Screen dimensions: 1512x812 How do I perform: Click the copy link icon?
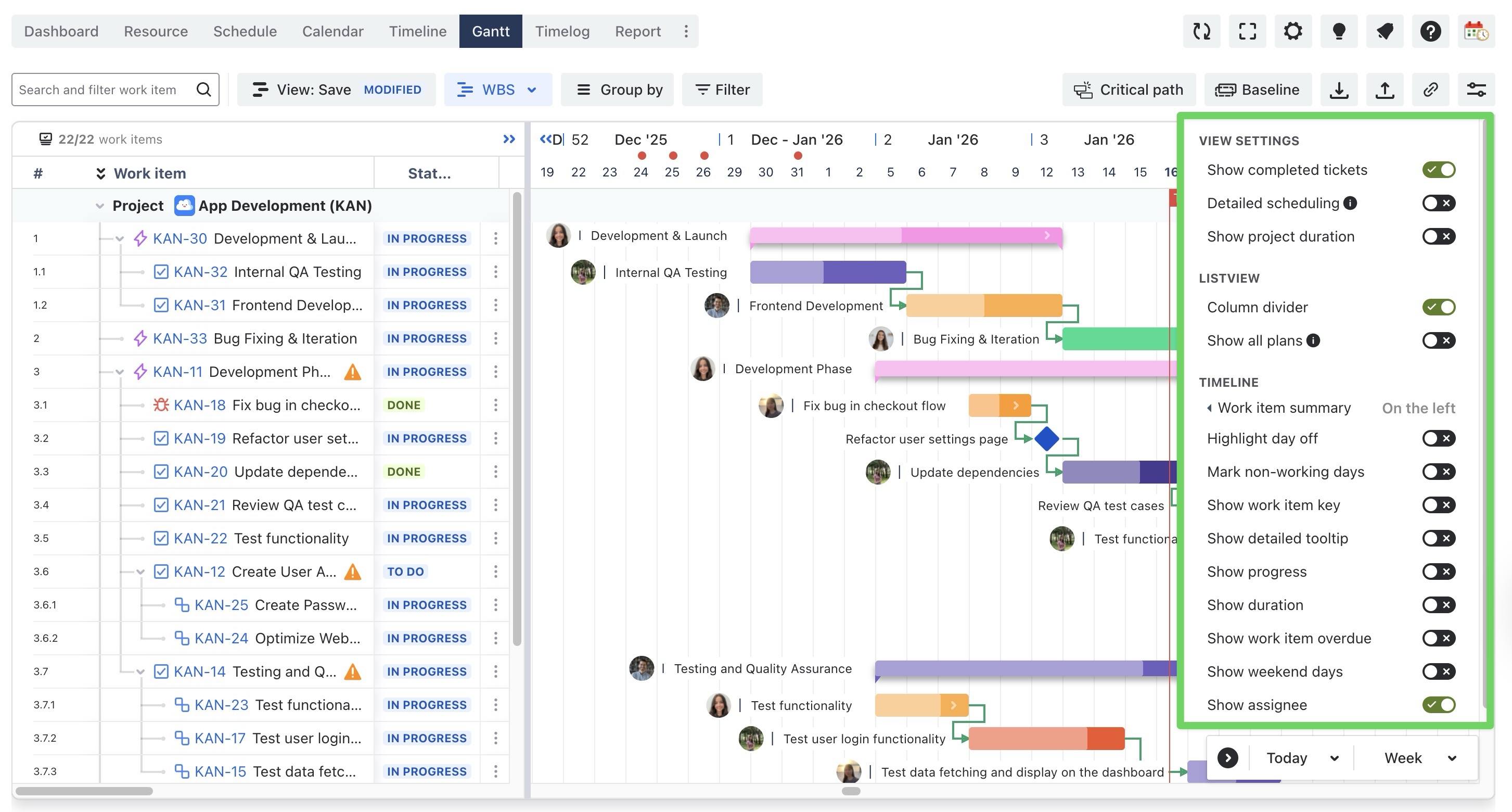point(1430,90)
